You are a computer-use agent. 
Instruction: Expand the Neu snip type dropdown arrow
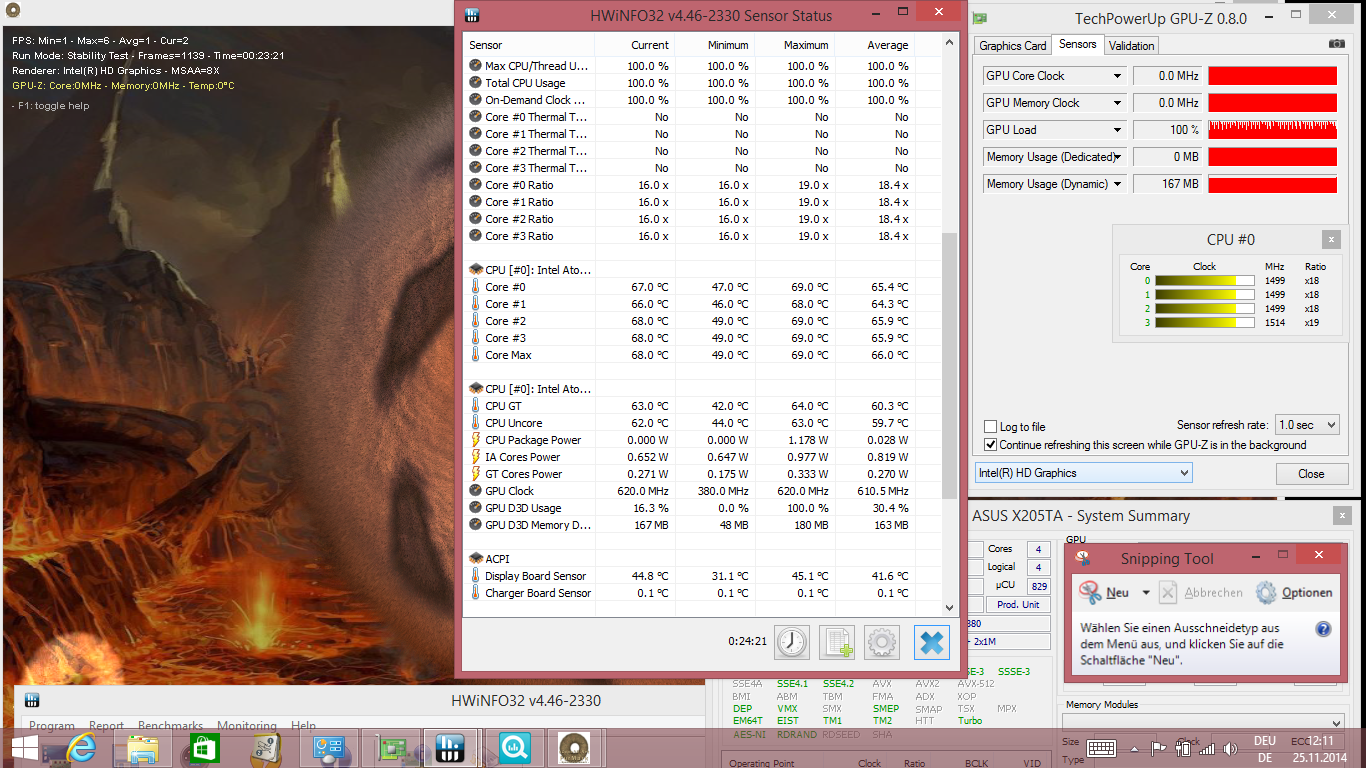1146,593
